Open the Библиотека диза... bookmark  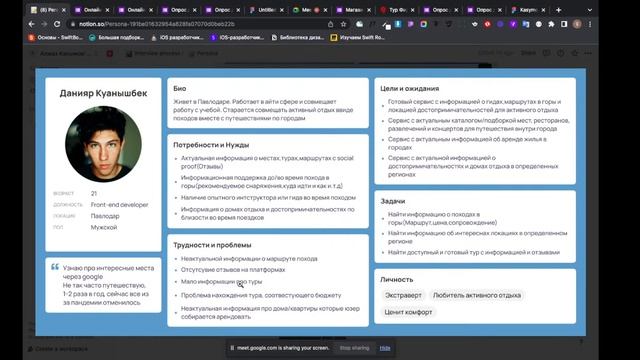tap(298, 37)
